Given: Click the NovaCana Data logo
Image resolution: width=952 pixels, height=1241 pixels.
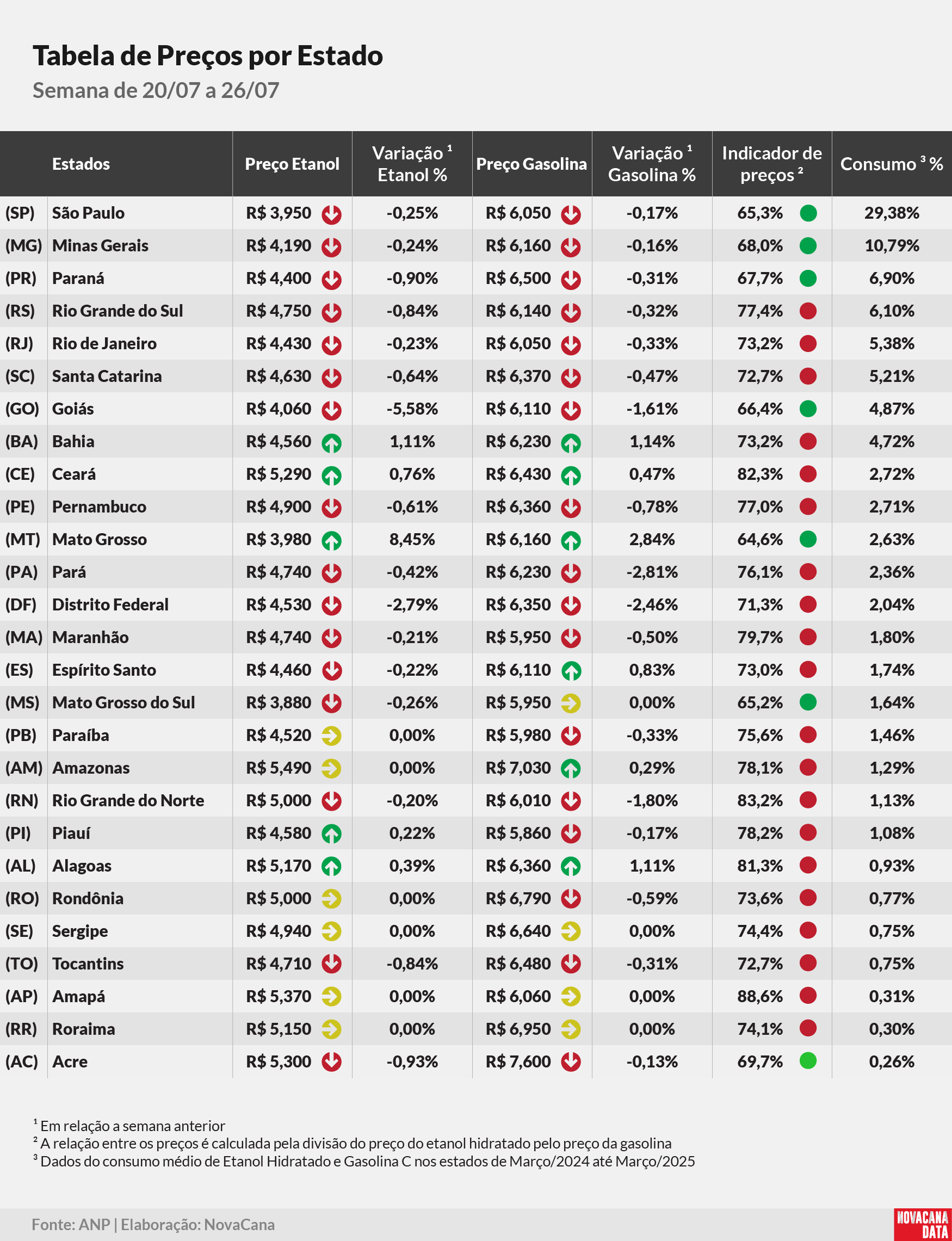Looking at the screenshot, I should point(923,1225).
